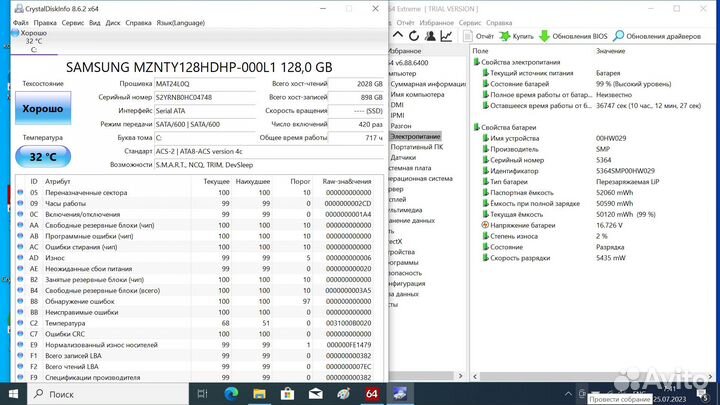Click the Степень износа row icon
Viewport: 720px width, 405px height.
(x=485, y=236)
